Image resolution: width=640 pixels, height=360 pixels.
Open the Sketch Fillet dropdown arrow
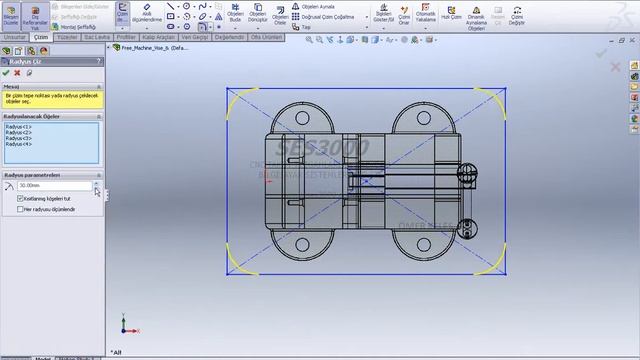pyautogui.click(x=210, y=27)
